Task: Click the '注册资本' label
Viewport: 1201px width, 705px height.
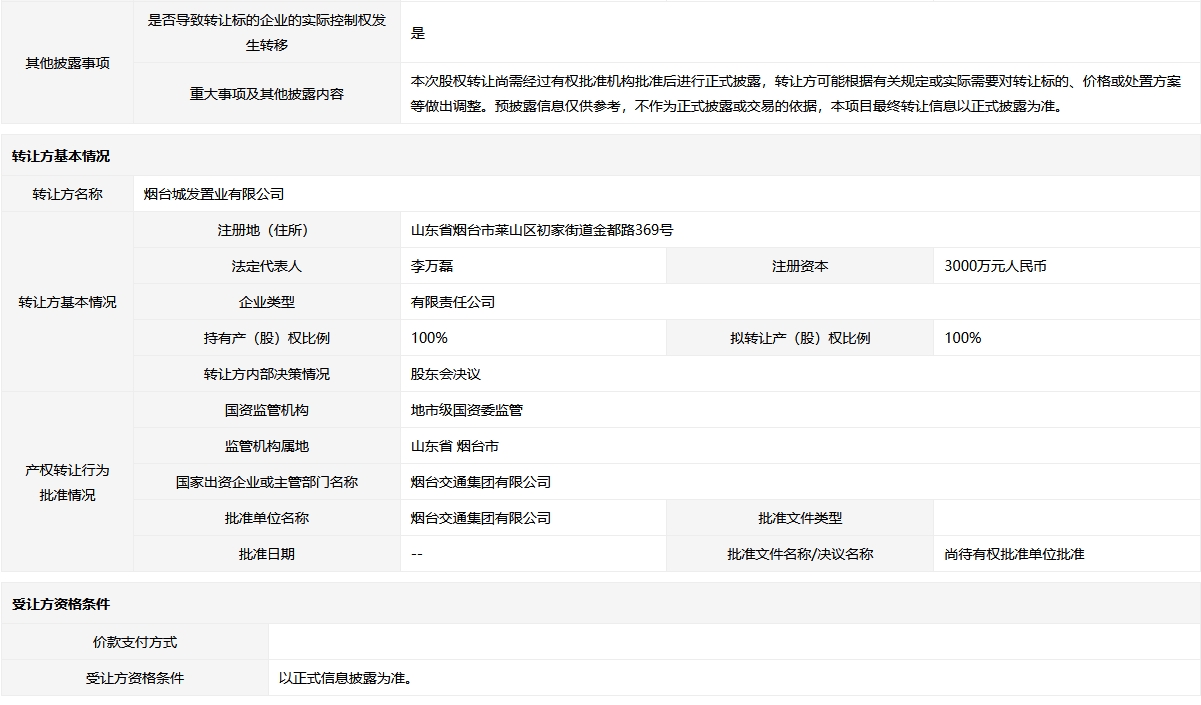Action: (800, 266)
